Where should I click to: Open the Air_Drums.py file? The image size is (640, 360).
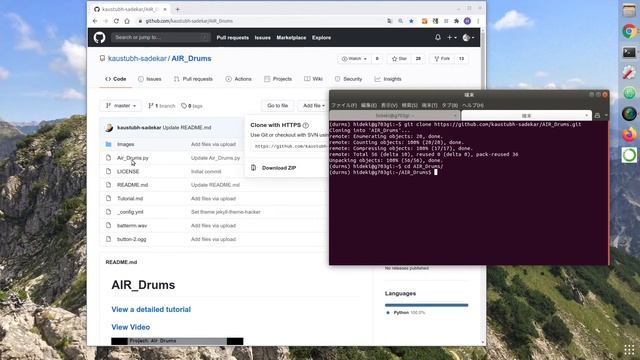(133, 158)
